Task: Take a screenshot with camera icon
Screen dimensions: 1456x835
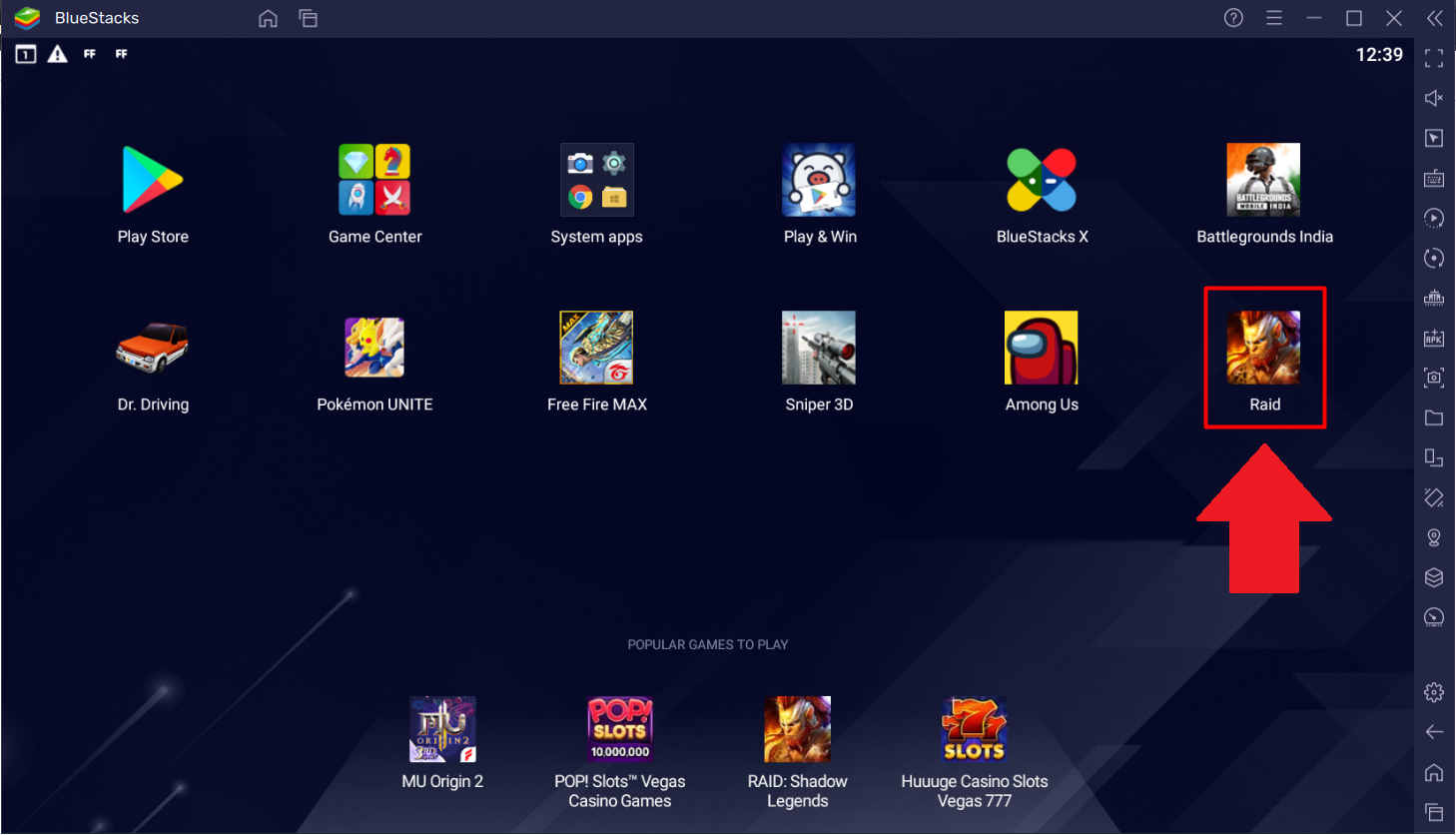Action: pos(1434,378)
